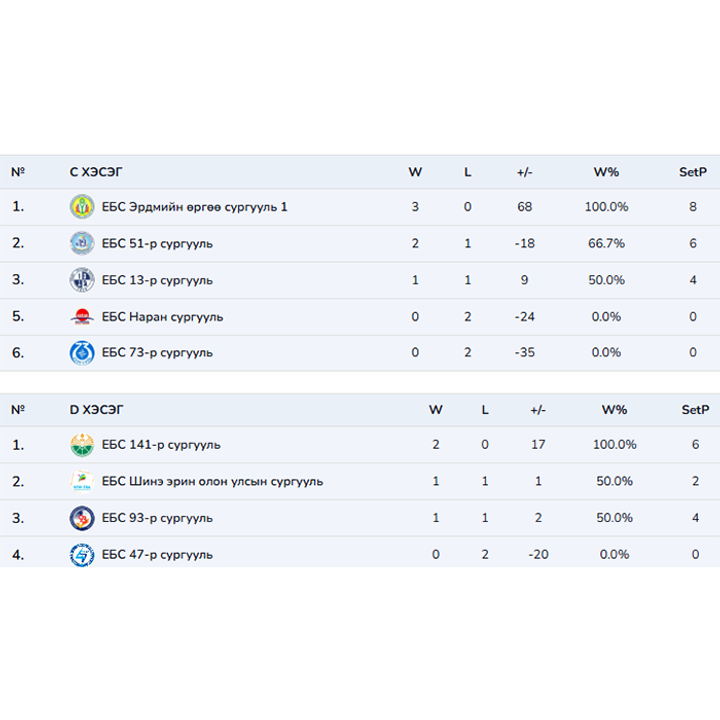
Task: Open ЕБС 141-р сургууль team link
Action: (x=161, y=445)
